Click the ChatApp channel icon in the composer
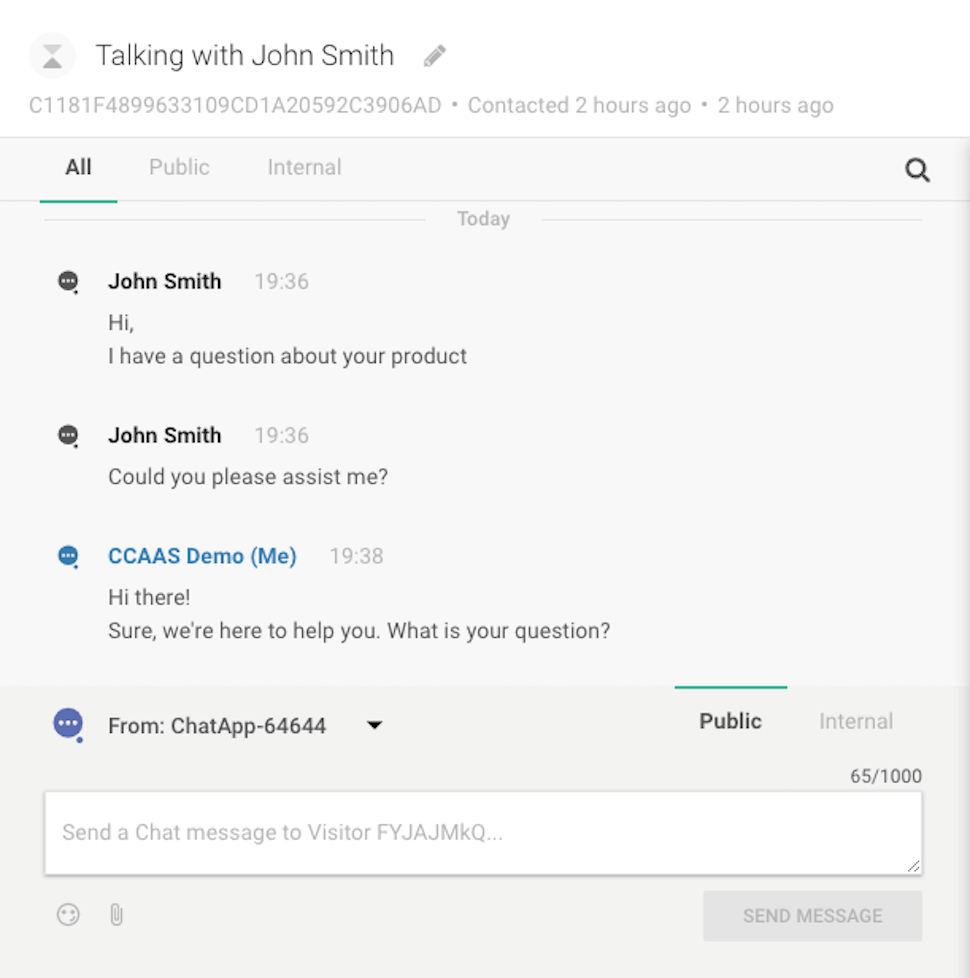 (x=68, y=724)
